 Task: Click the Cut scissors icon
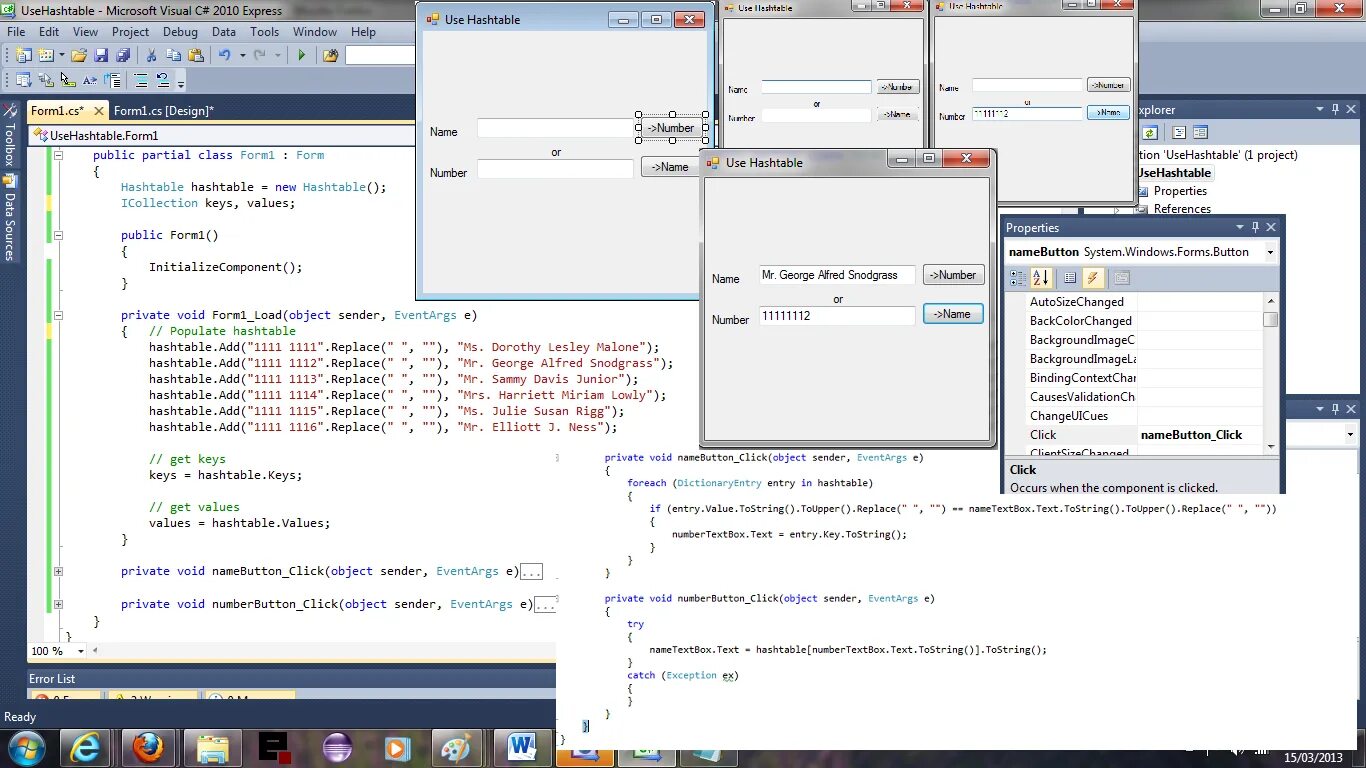pos(151,55)
